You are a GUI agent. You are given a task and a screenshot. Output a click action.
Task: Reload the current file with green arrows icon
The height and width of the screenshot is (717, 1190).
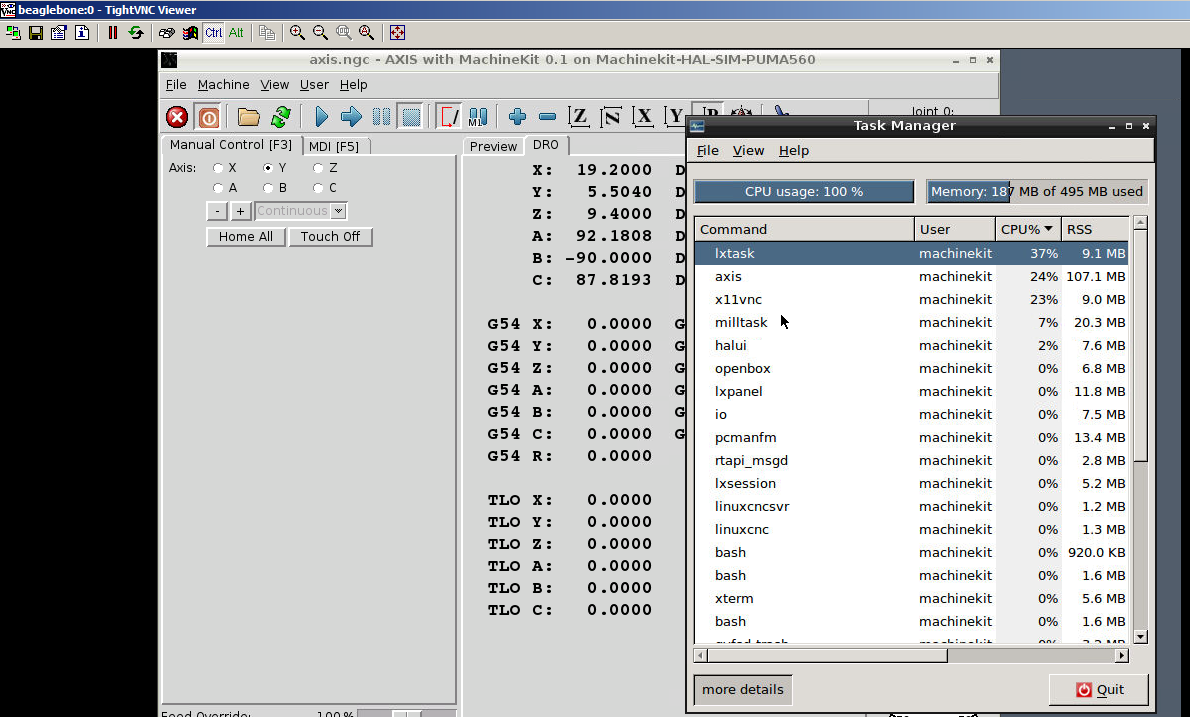pos(281,117)
